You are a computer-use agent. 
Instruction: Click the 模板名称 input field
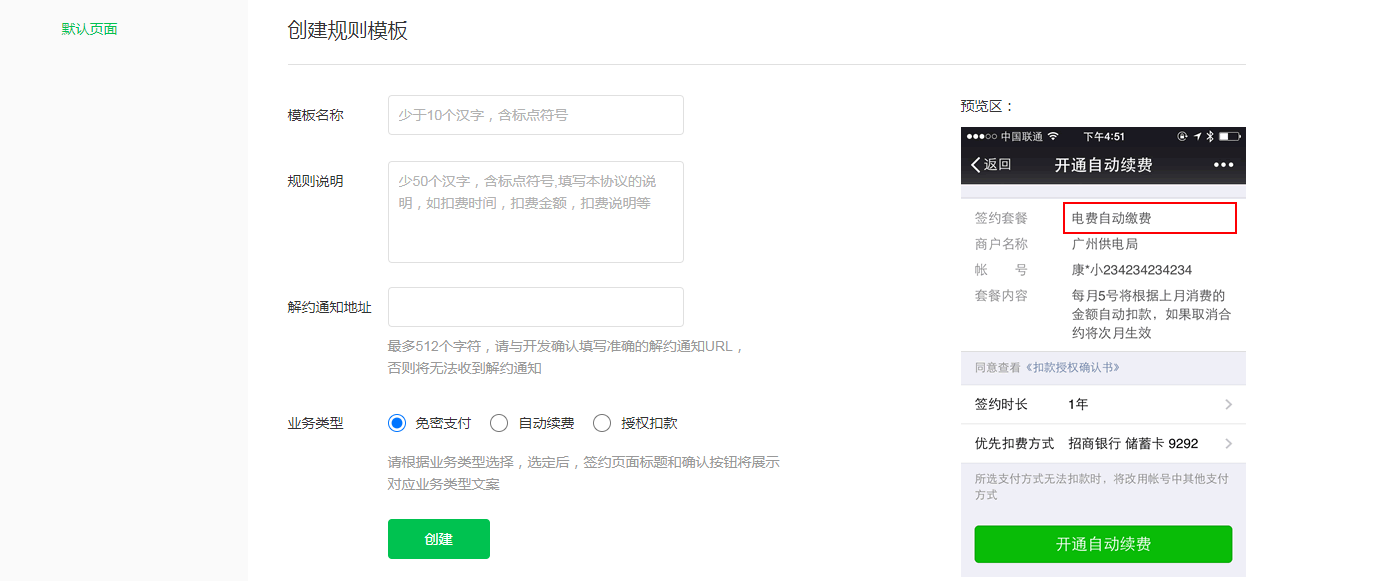536,115
